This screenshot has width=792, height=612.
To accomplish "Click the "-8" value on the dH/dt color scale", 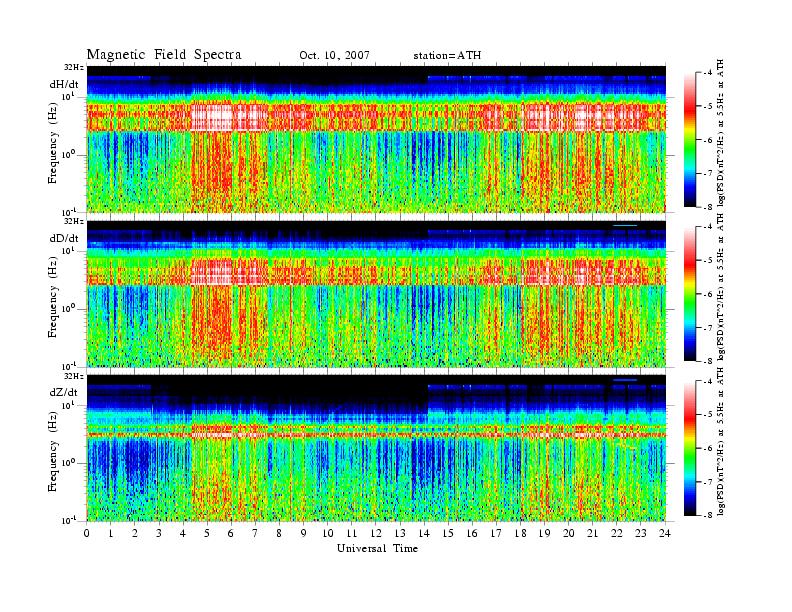I will pyautogui.click(x=708, y=207).
